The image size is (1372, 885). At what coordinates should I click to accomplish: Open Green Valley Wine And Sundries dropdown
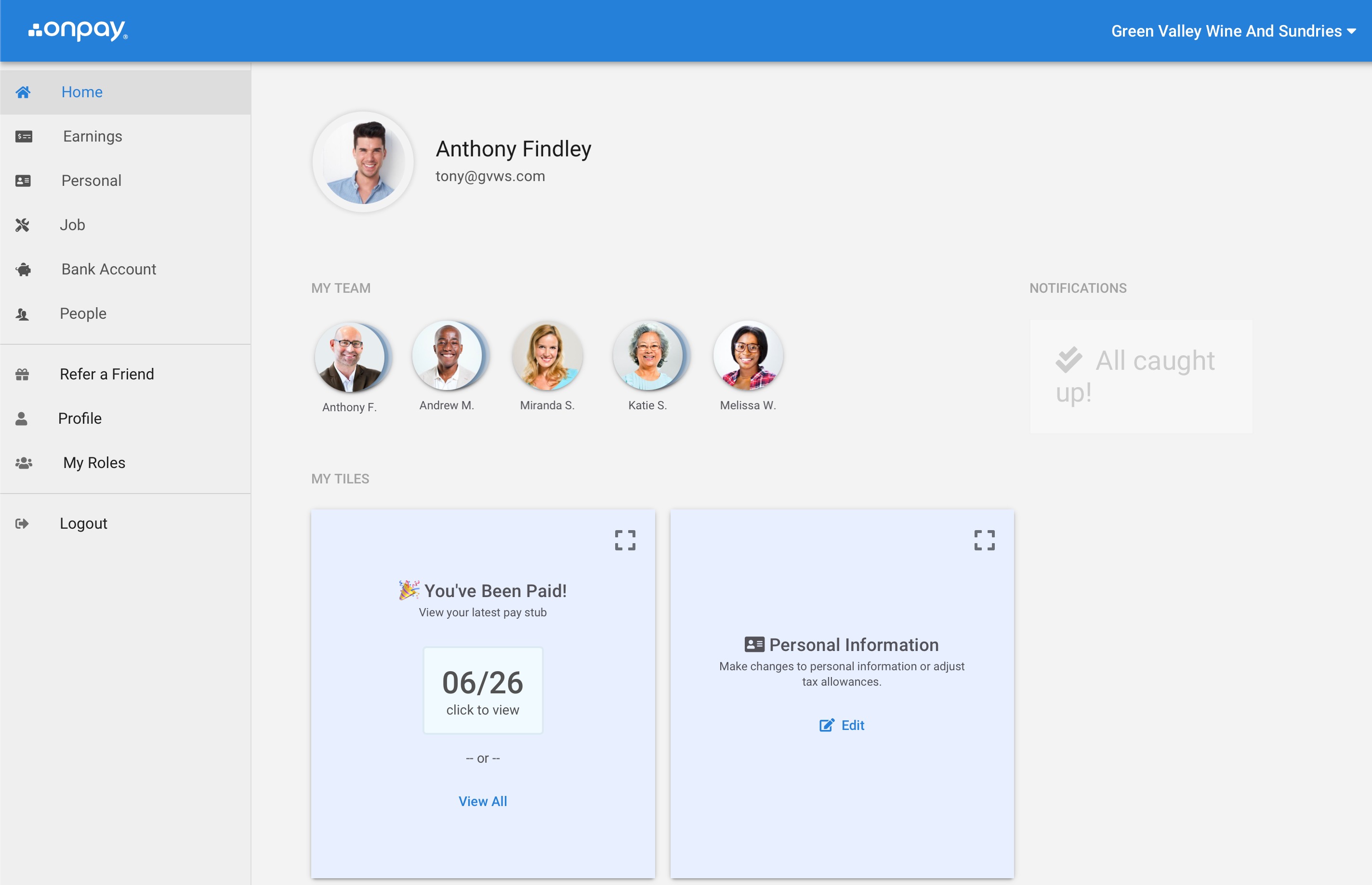pyautogui.click(x=1233, y=31)
